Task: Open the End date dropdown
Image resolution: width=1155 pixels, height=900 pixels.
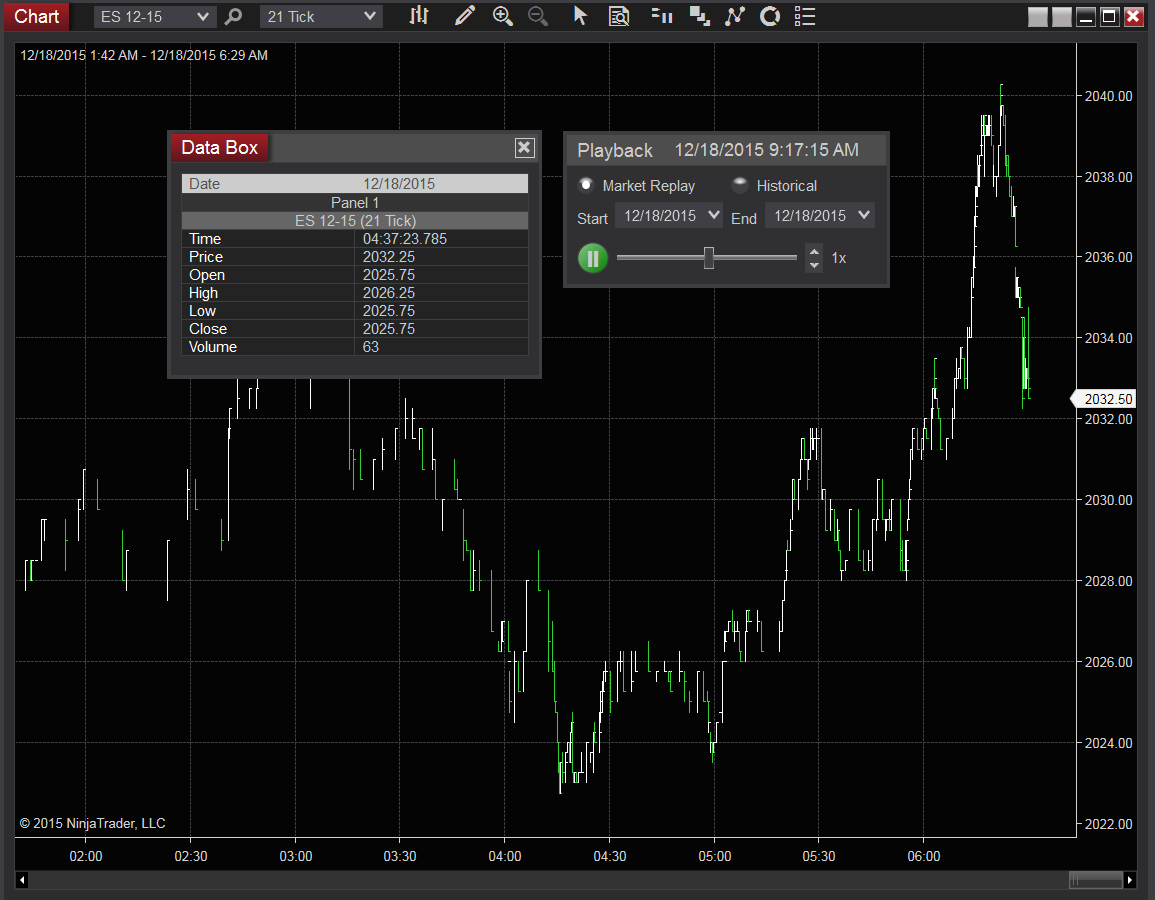Action: pyautogui.click(x=820, y=216)
